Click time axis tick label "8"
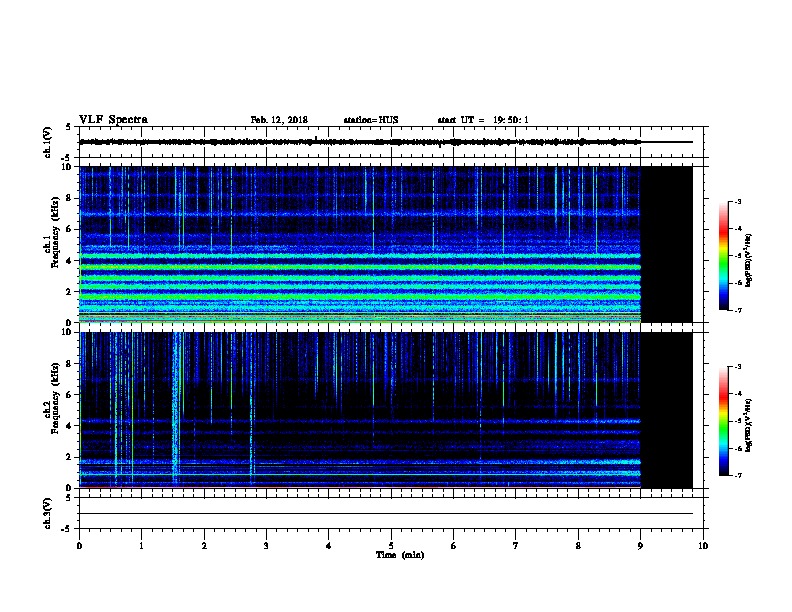 pyautogui.click(x=578, y=546)
